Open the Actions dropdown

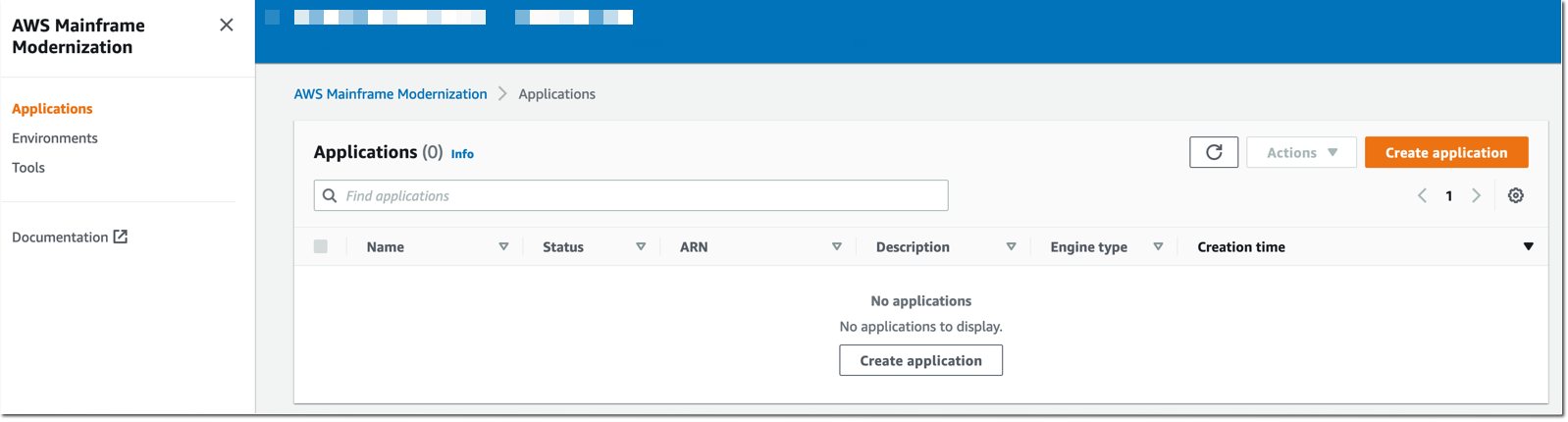[x=1301, y=152]
